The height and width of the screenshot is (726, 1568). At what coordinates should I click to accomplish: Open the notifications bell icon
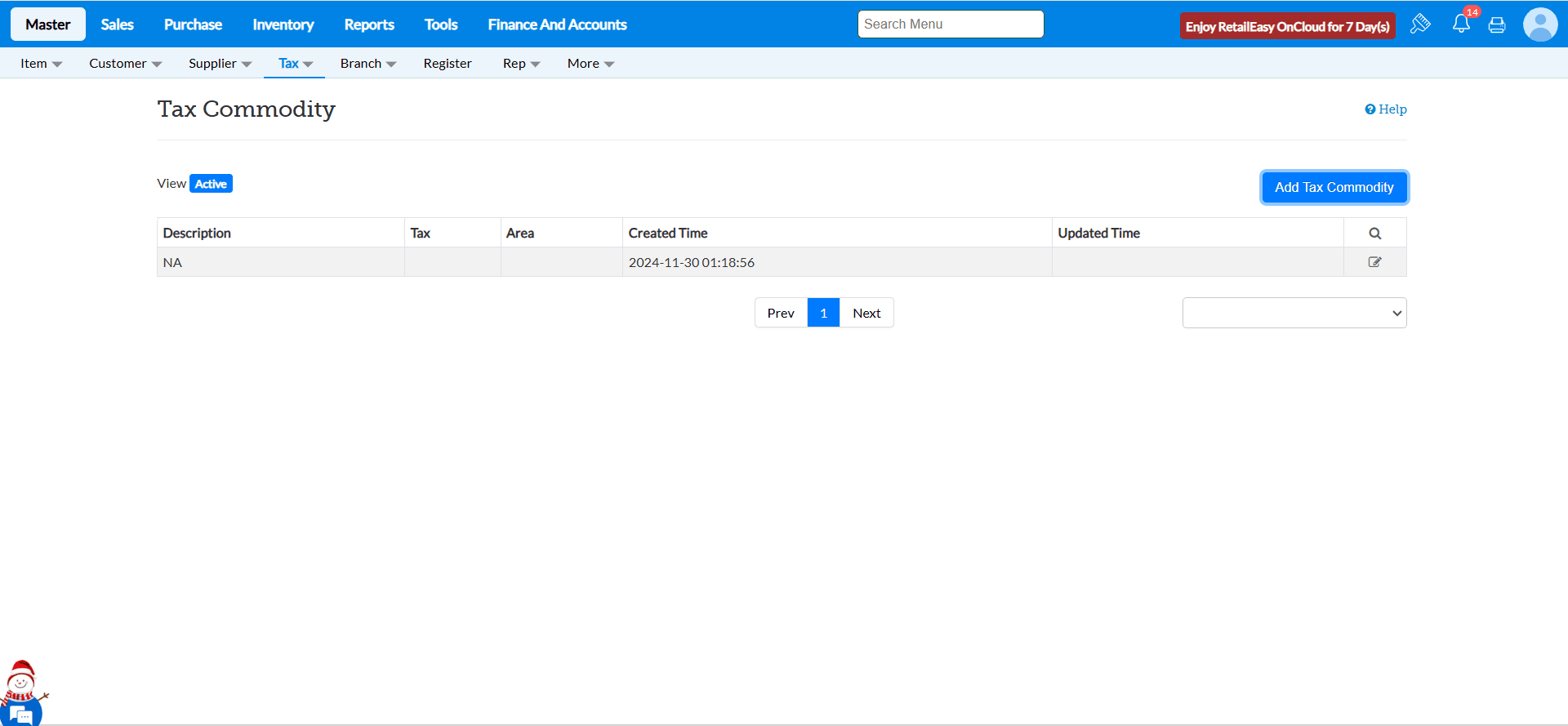(x=1461, y=24)
